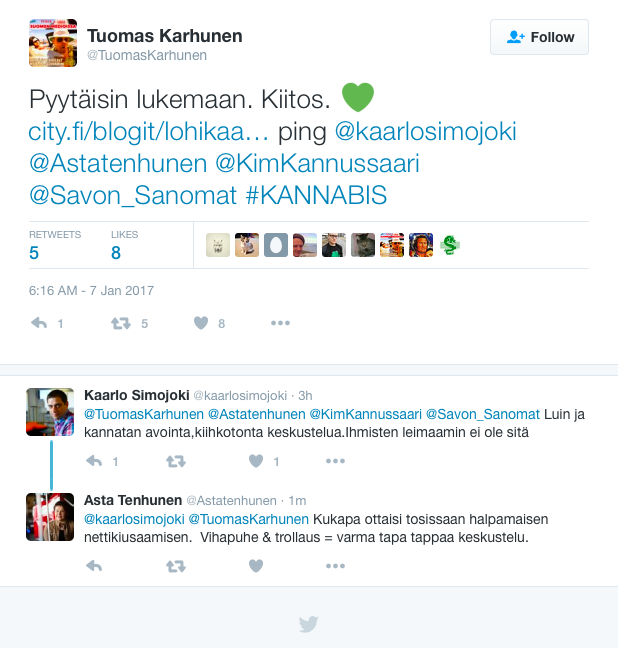
Task: Open more options on Asta Tenhunen's reply
Action: [x=335, y=566]
